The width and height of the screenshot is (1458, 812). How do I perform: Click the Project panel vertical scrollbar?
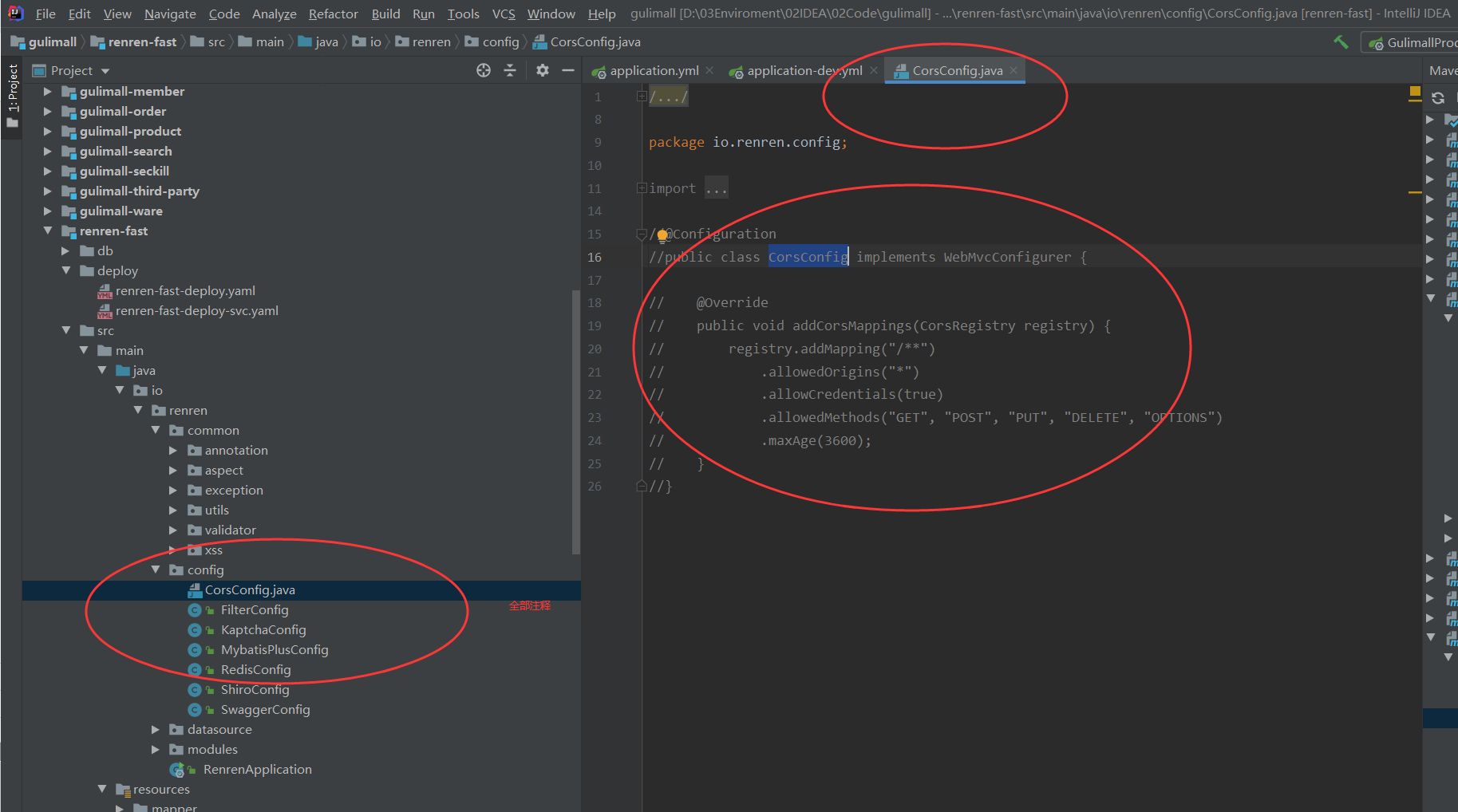tap(576, 423)
